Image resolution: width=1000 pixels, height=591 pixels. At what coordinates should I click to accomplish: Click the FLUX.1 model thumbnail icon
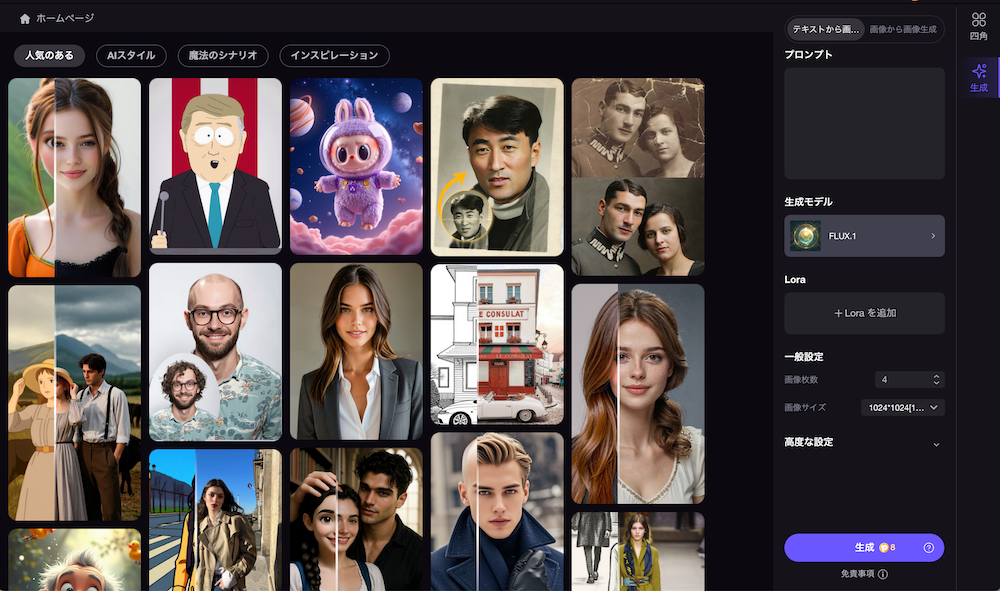coord(805,236)
